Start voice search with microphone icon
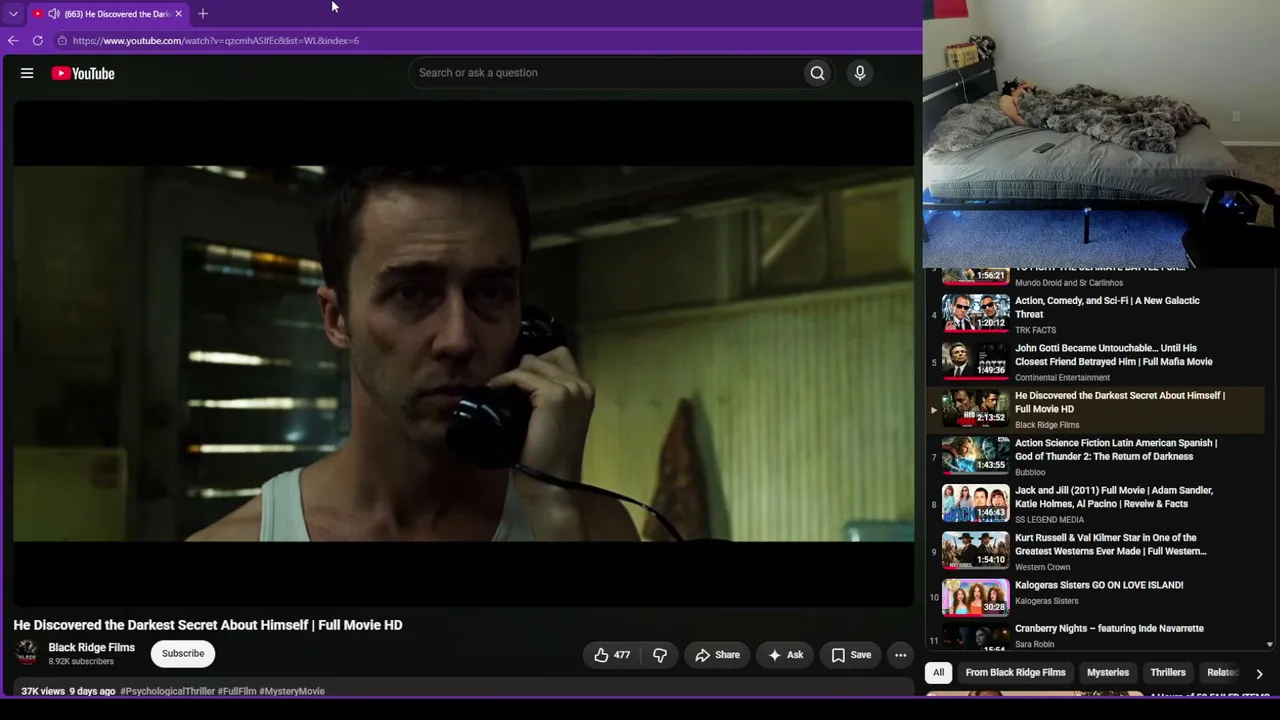Image resolution: width=1280 pixels, height=720 pixels. [859, 73]
